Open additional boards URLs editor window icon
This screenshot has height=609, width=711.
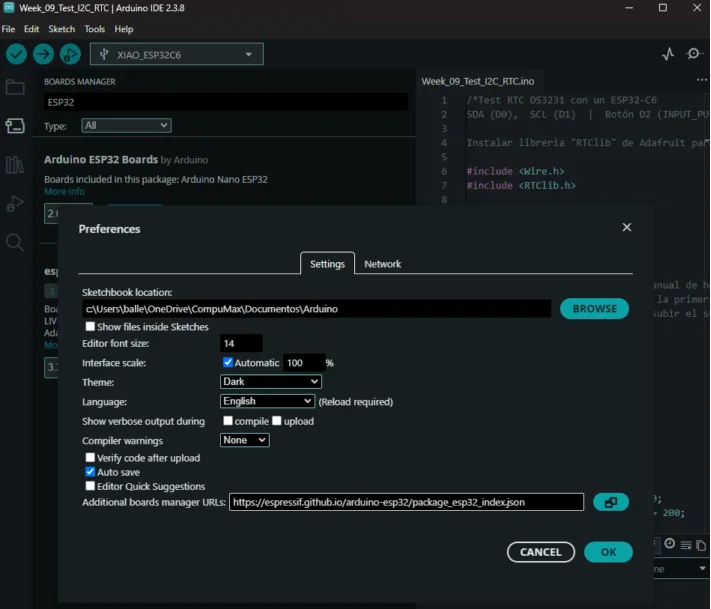coord(611,502)
